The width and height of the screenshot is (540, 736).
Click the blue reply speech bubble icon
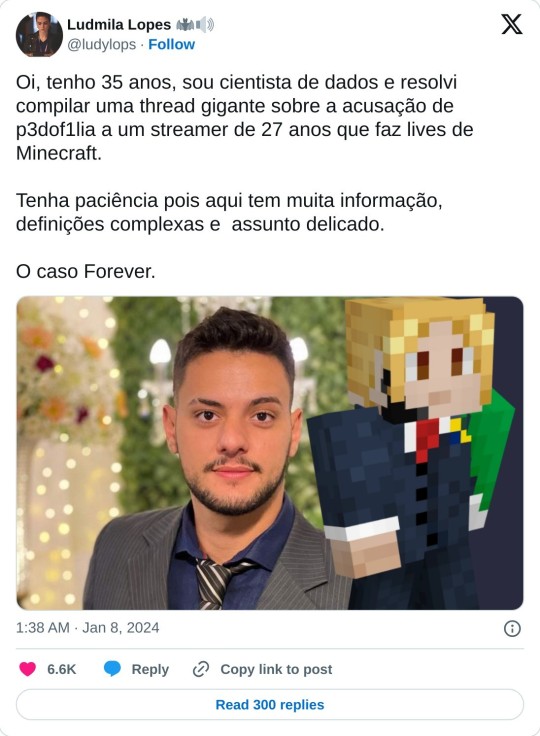[112, 669]
